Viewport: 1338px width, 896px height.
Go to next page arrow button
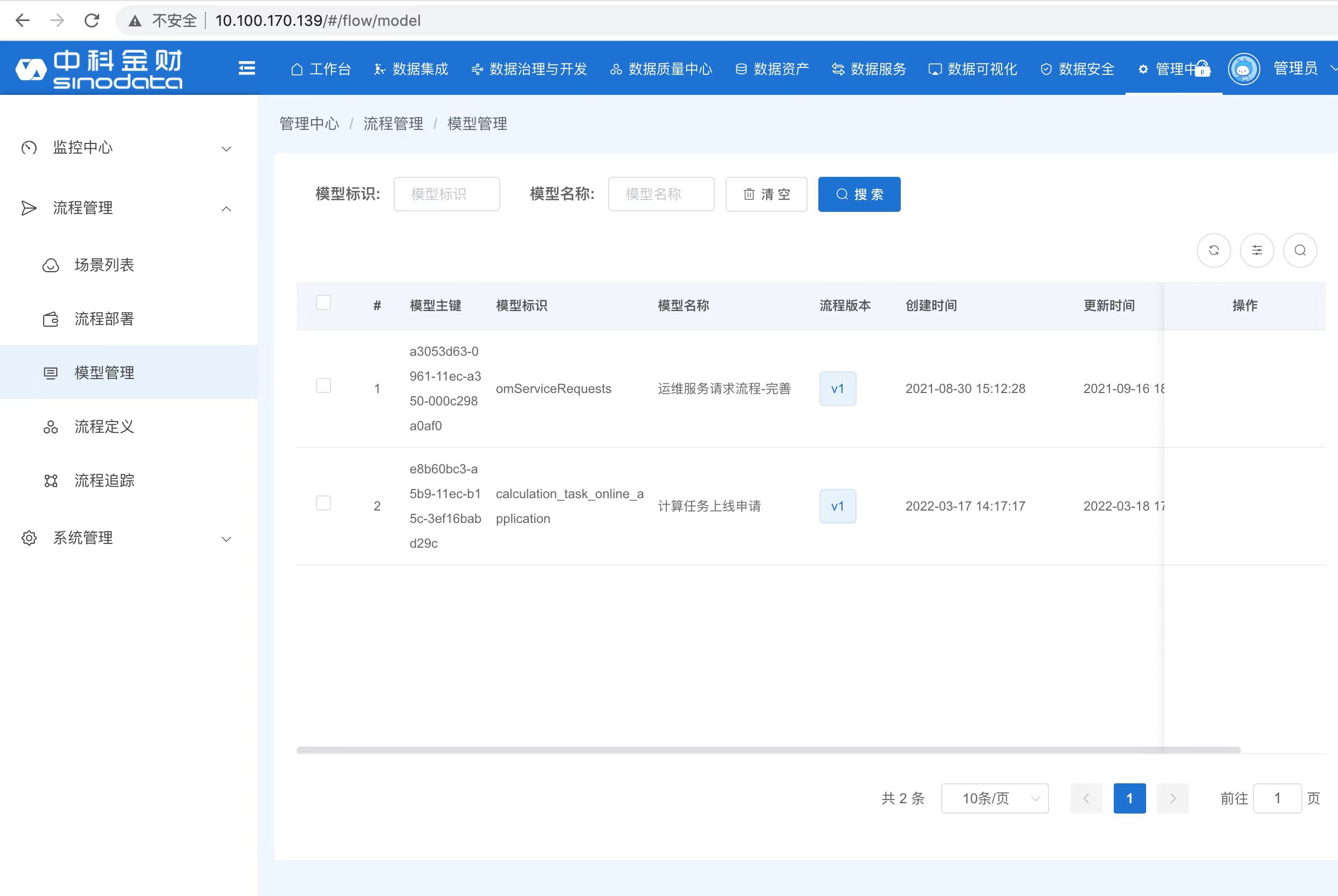click(x=1173, y=798)
